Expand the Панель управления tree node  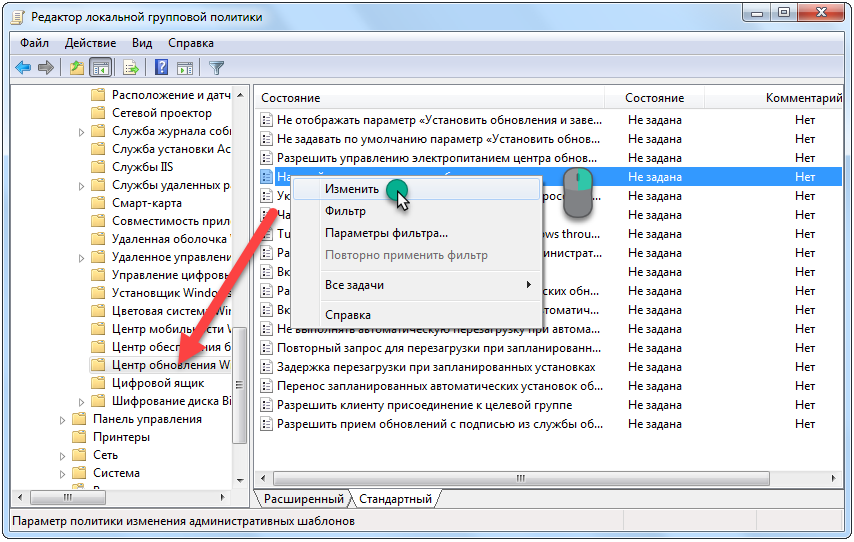point(63,419)
